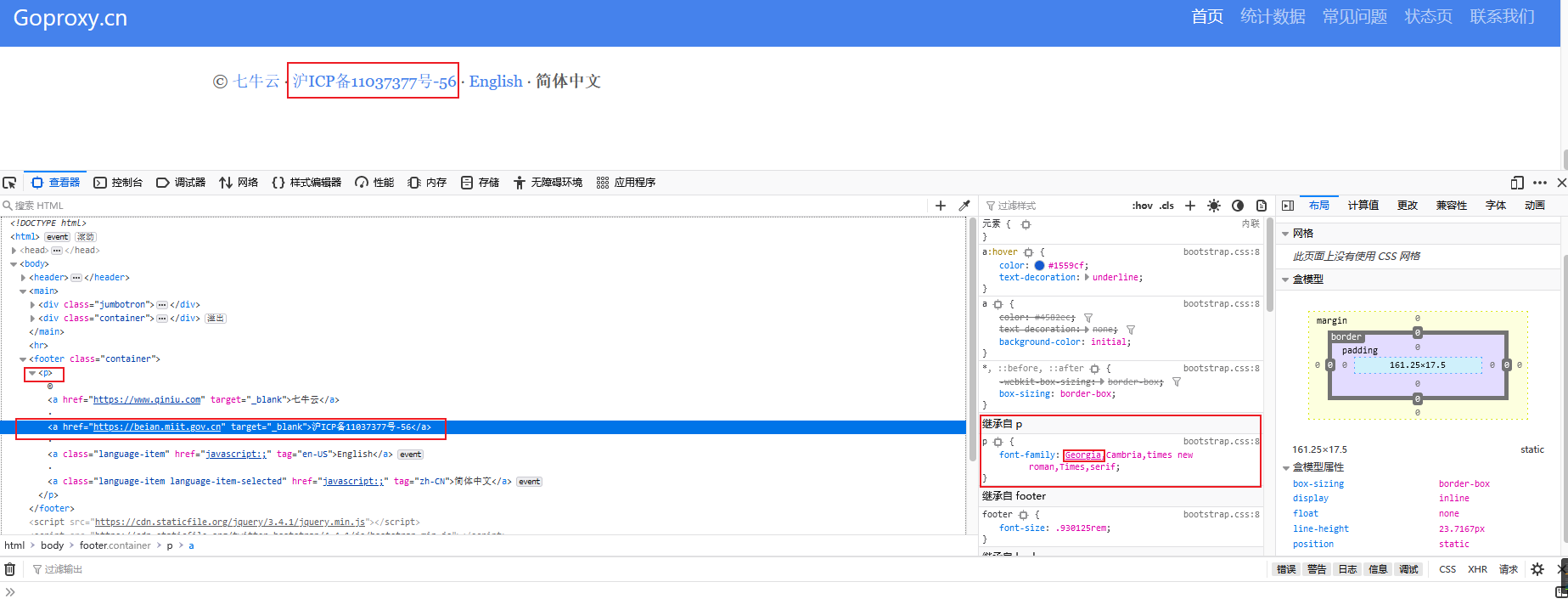
Task: Click the English language link
Action: pyautogui.click(x=496, y=82)
